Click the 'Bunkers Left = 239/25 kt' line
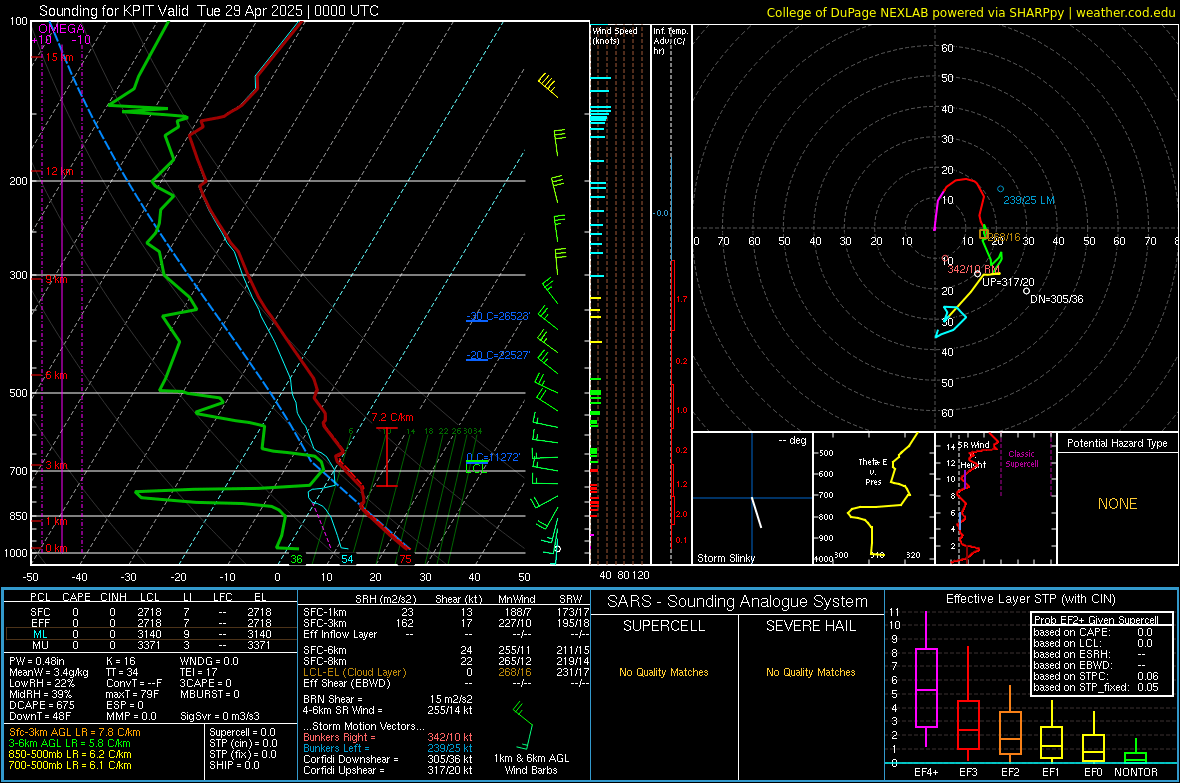This screenshot has width=1180, height=783. pos(388,748)
